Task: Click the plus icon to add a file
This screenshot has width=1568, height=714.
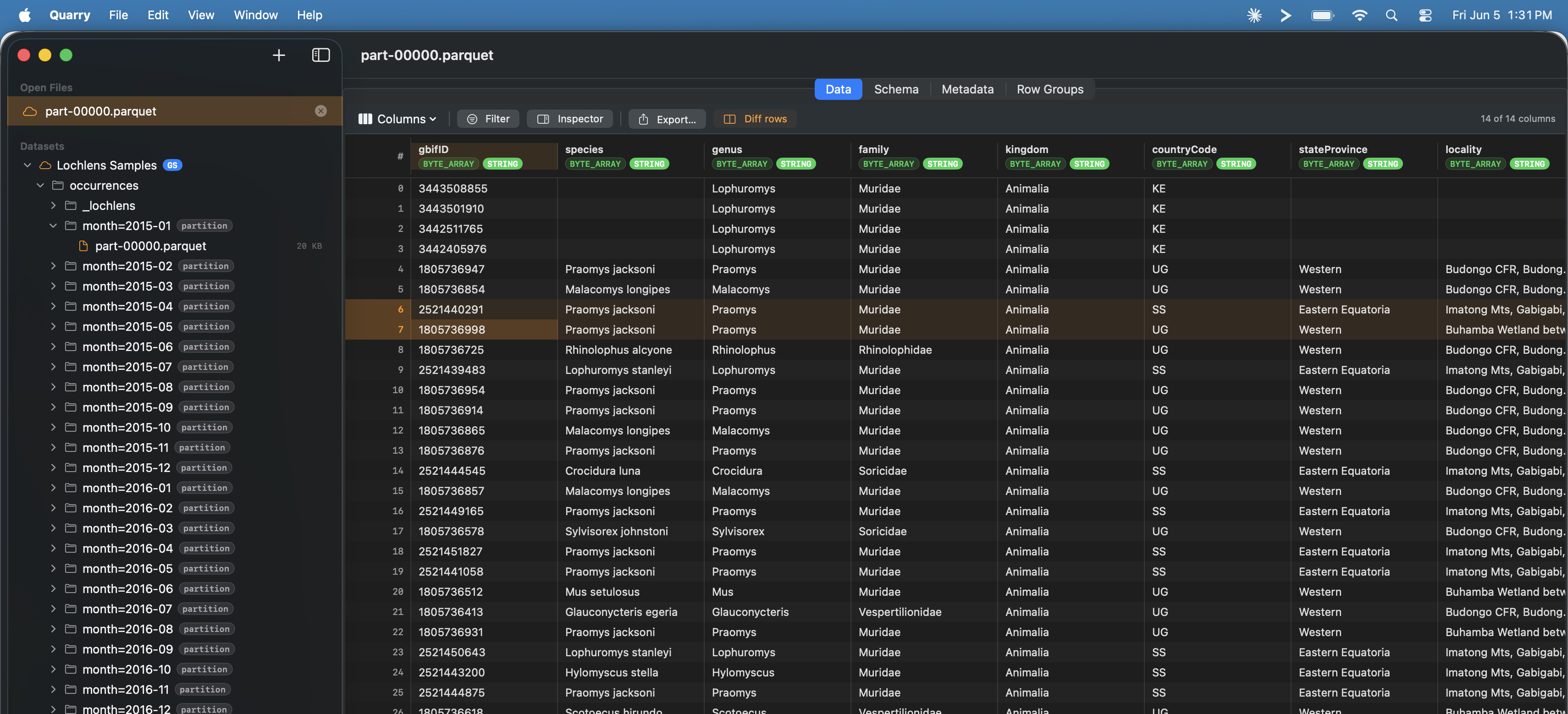Action: [x=279, y=55]
